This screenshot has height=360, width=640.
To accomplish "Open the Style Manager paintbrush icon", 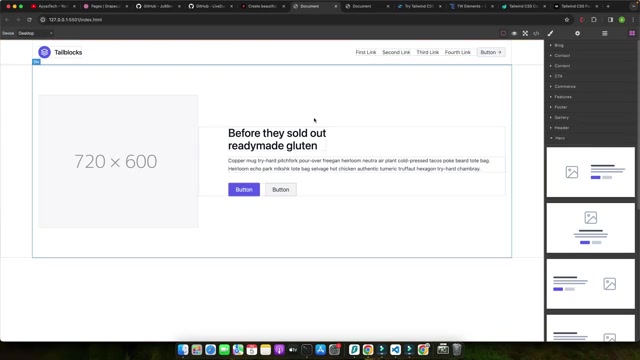I will [x=550, y=33].
